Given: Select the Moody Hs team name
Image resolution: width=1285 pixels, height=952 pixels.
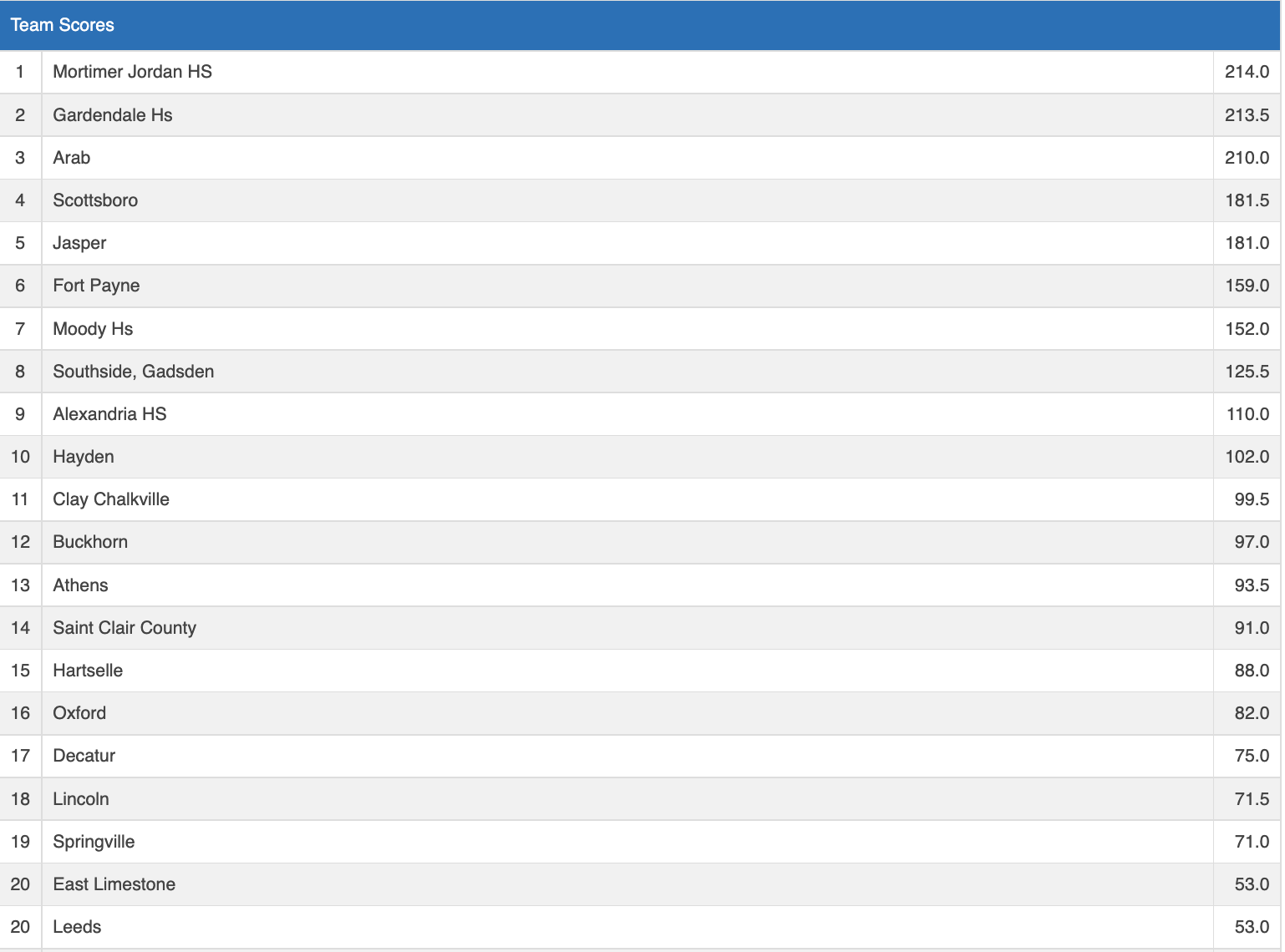Looking at the screenshot, I should 93,329.
